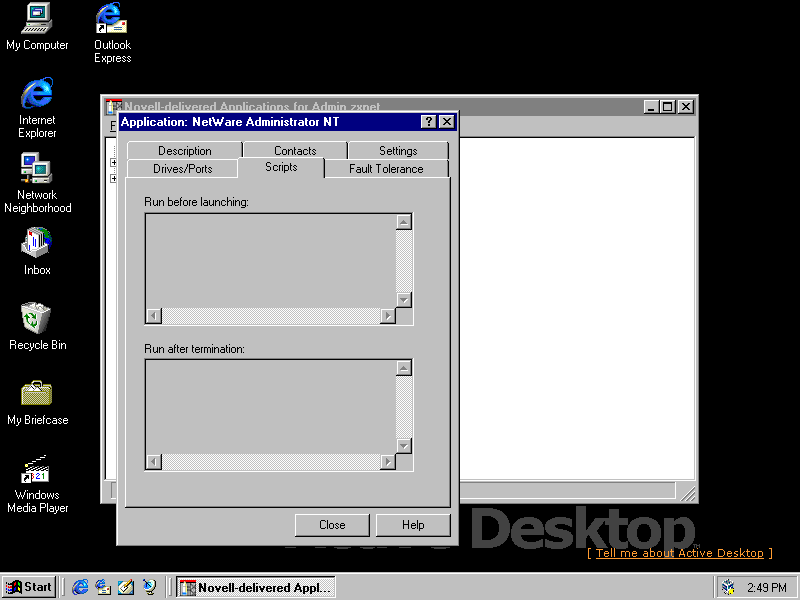Launch Internet Explorer from quick launch bar

click(80, 587)
